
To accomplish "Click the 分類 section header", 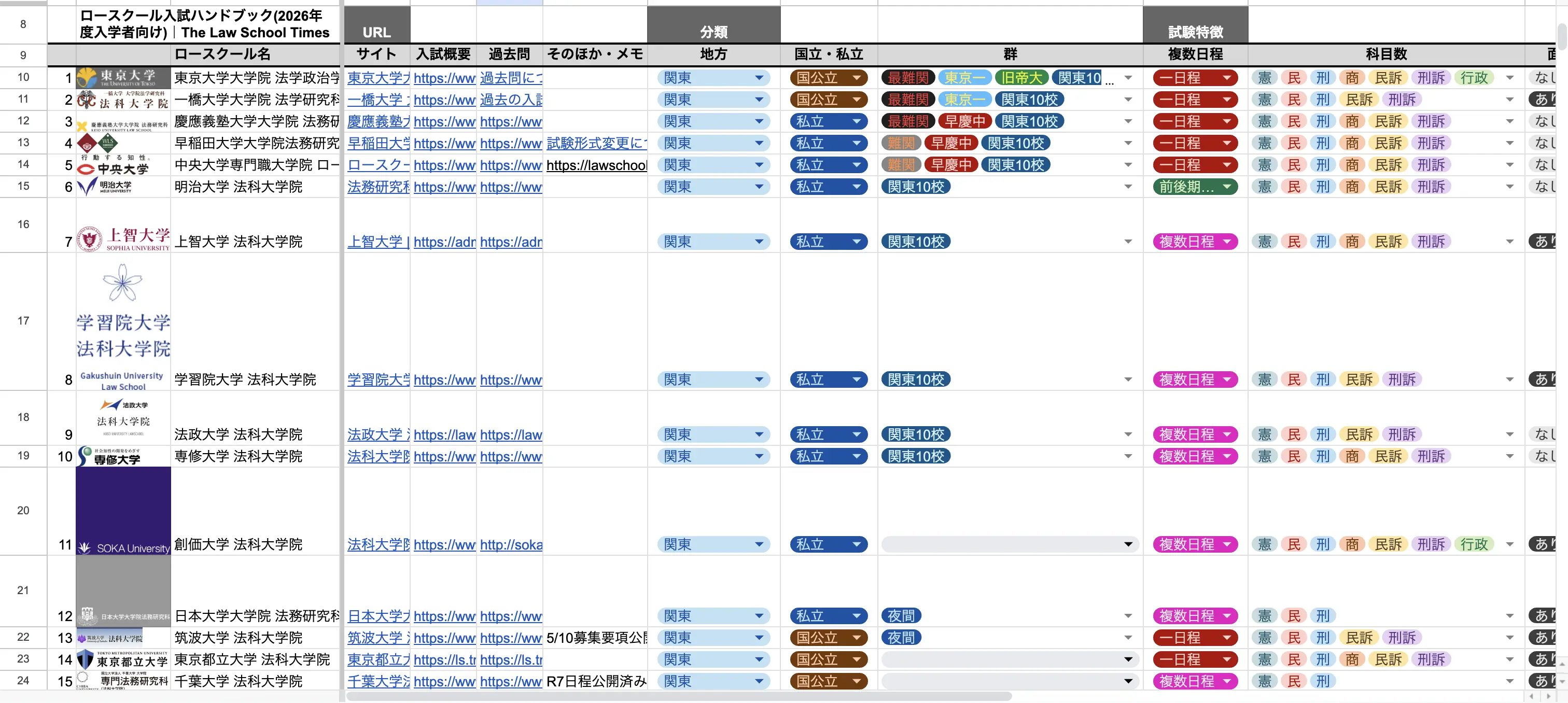I will pos(713,25).
